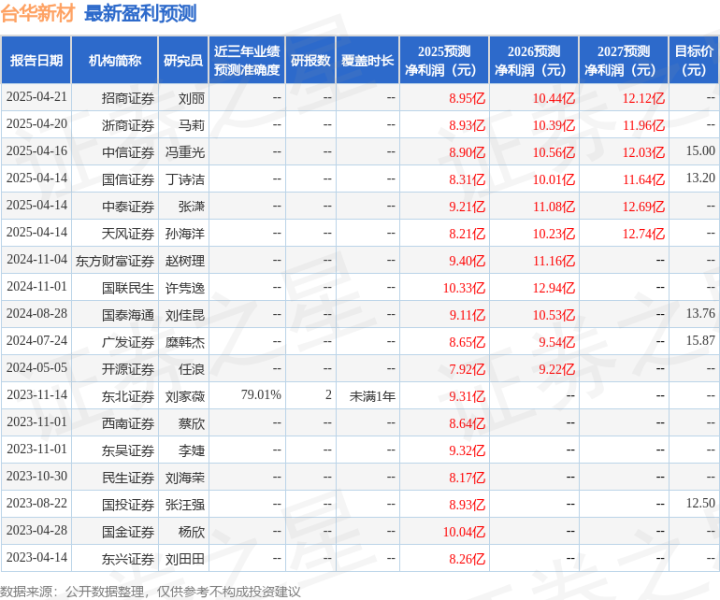Click the 数据来源 disclaimer footer text
Screen dimensions: 720x600
coord(151,591)
